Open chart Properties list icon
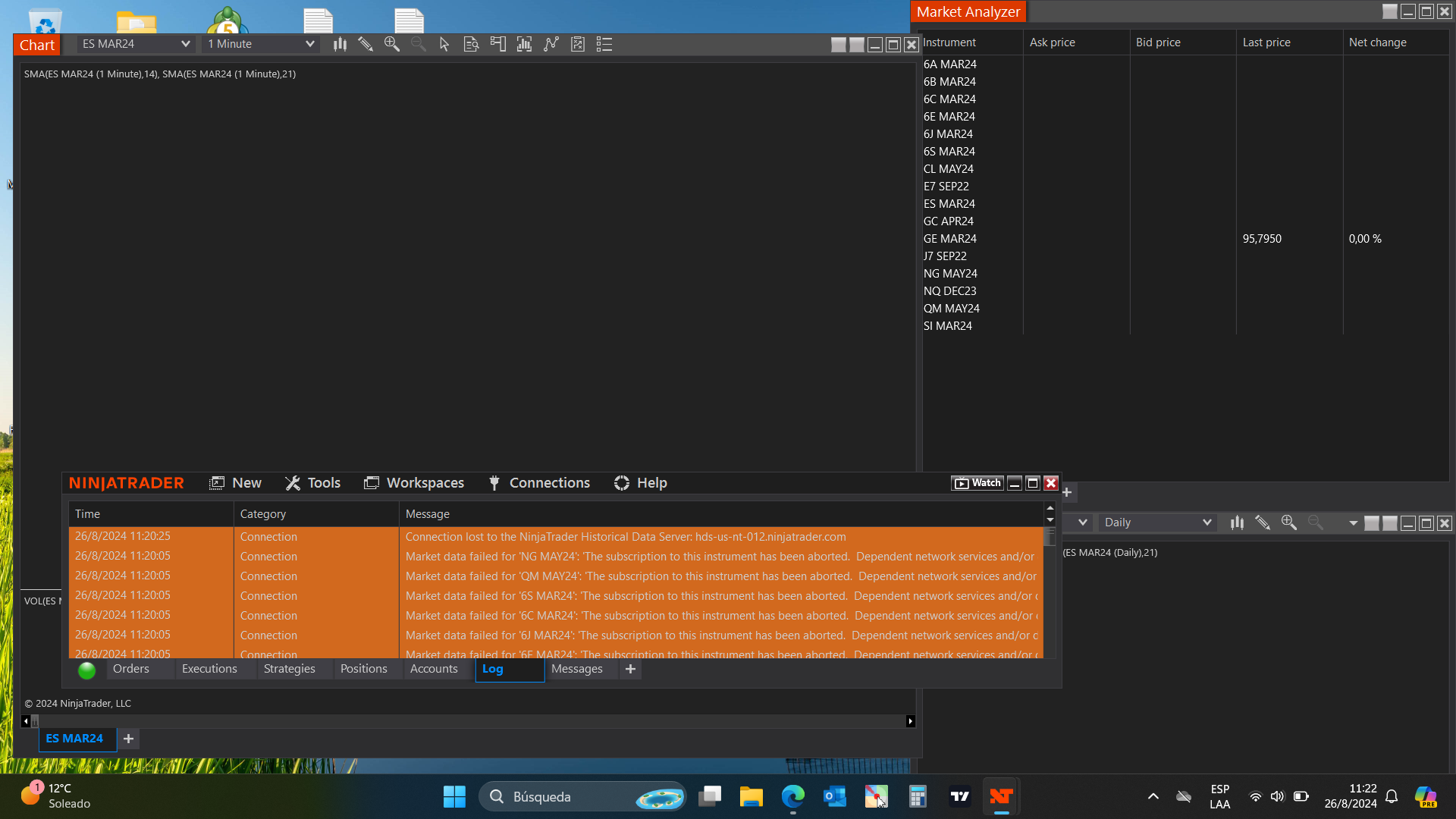Viewport: 1456px width, 819px height. tap(604, 44)
